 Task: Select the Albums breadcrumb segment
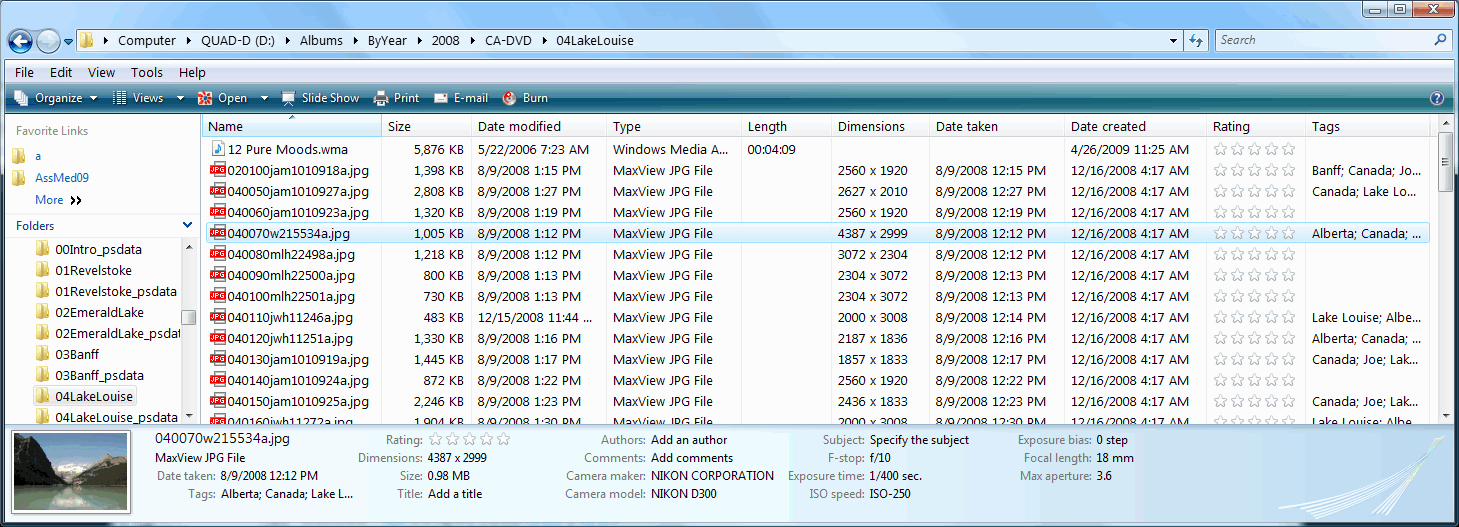(321, 41)
